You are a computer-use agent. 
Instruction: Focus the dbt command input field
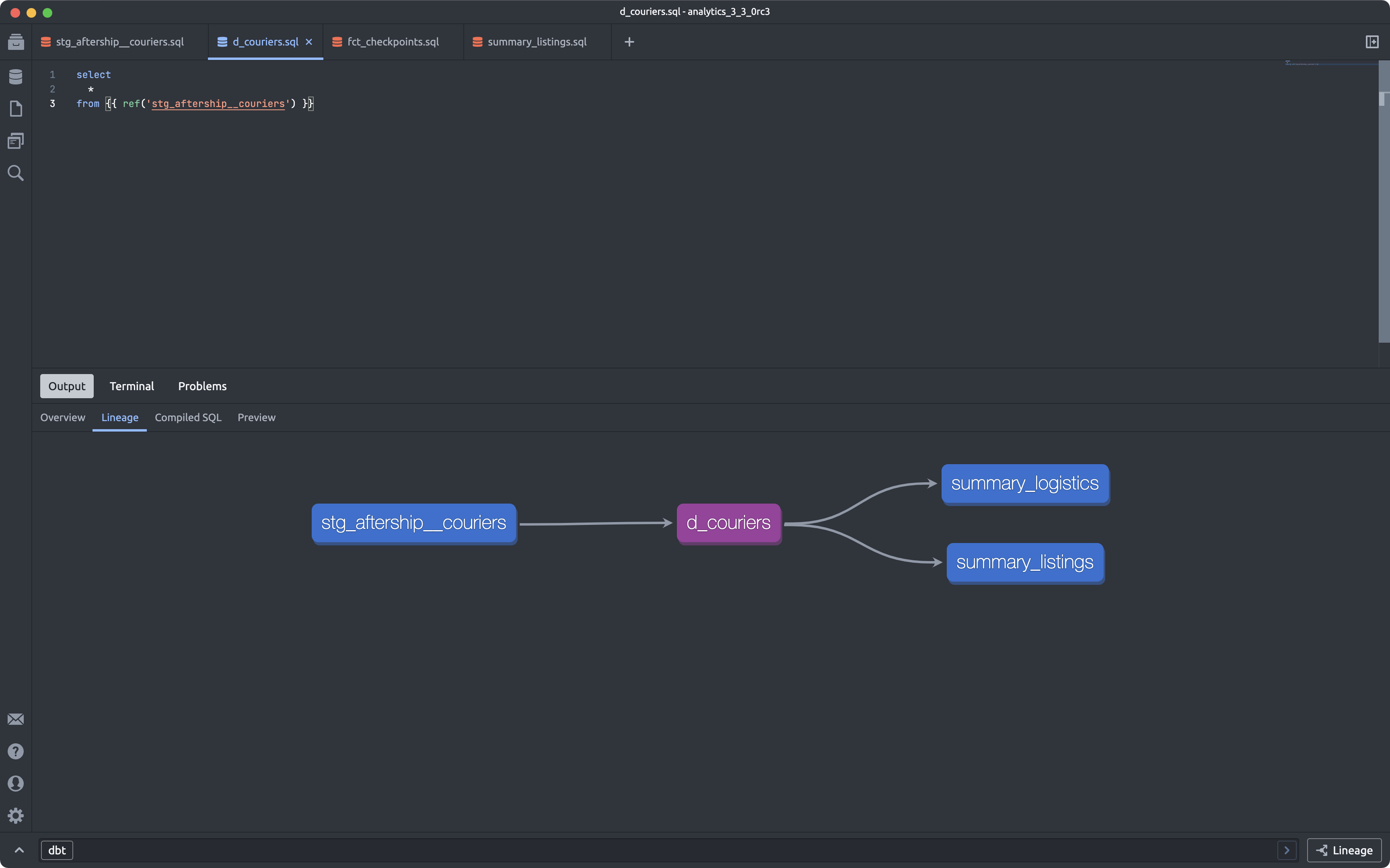[669, 850]
